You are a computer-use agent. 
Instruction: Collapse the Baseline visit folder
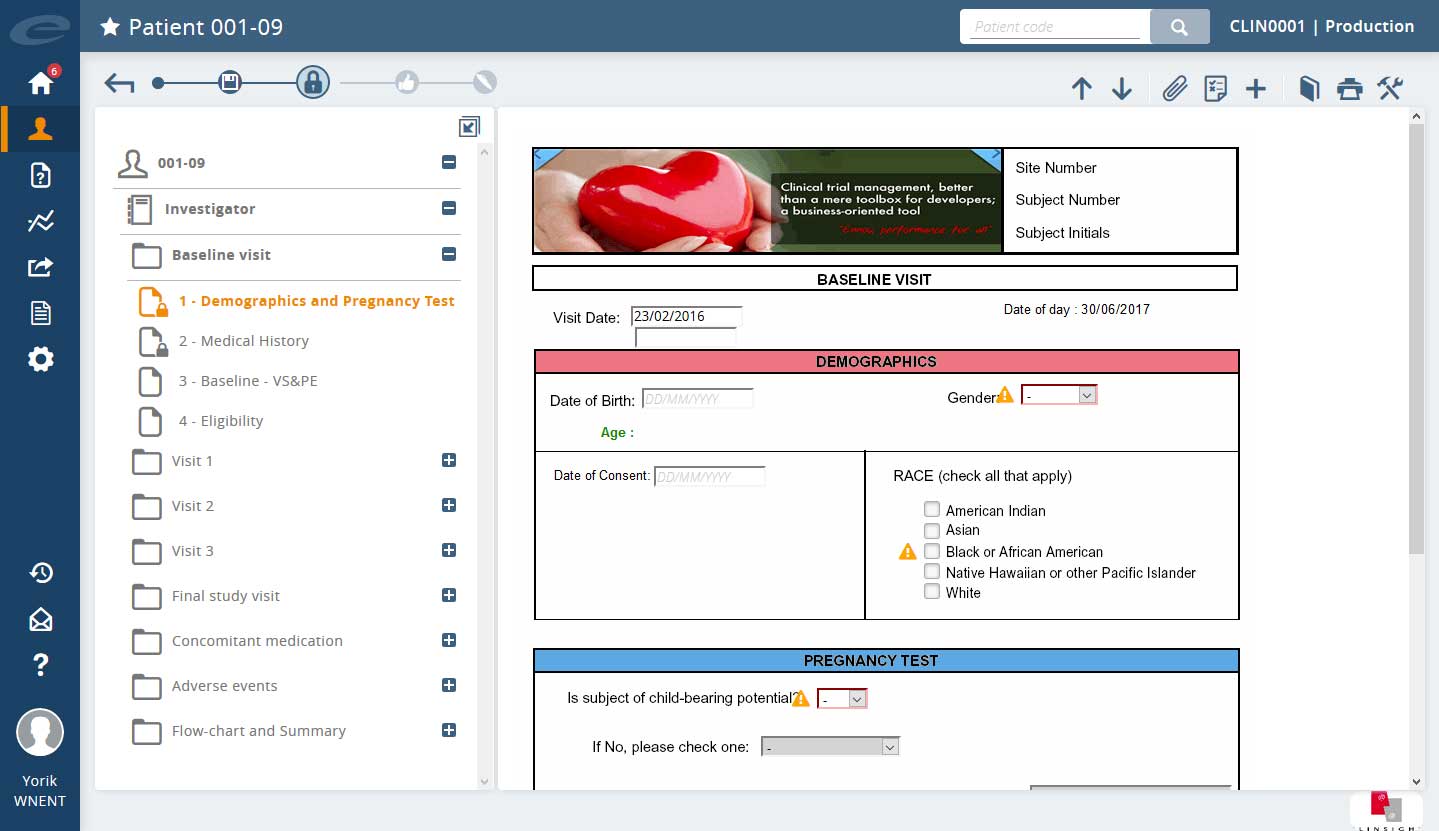click(449, 254)
